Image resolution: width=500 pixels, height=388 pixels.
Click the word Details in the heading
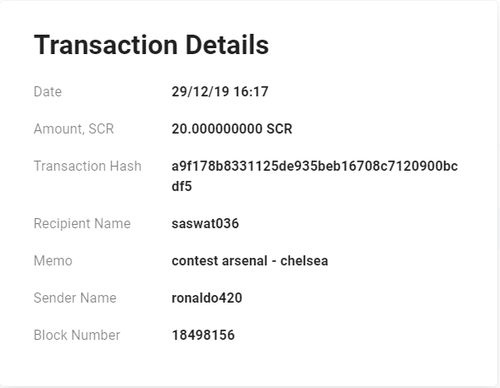click(x=227, y=45)
